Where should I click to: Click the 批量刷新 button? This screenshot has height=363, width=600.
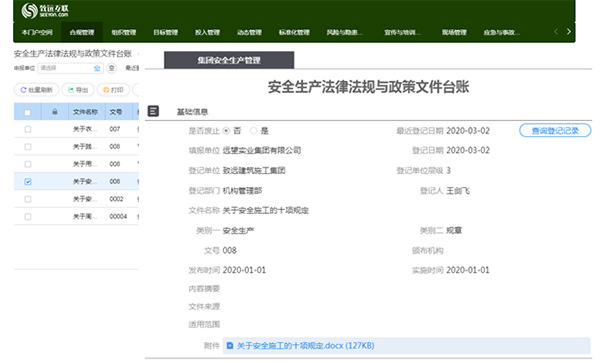(x=36, y=90)
